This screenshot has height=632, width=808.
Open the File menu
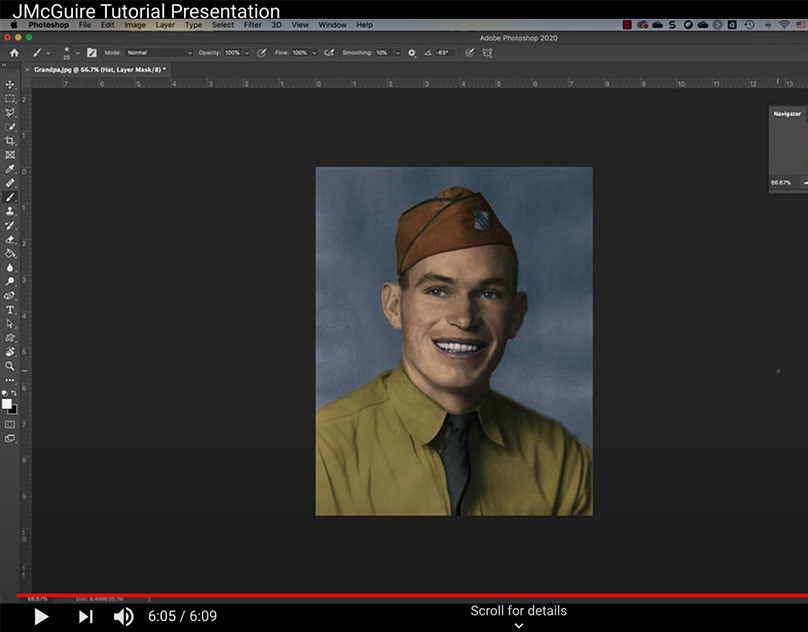point(85,25)
